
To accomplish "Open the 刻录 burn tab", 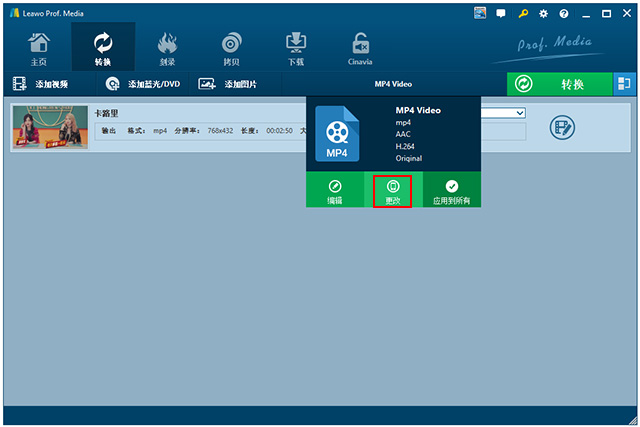I will (167, 49).
